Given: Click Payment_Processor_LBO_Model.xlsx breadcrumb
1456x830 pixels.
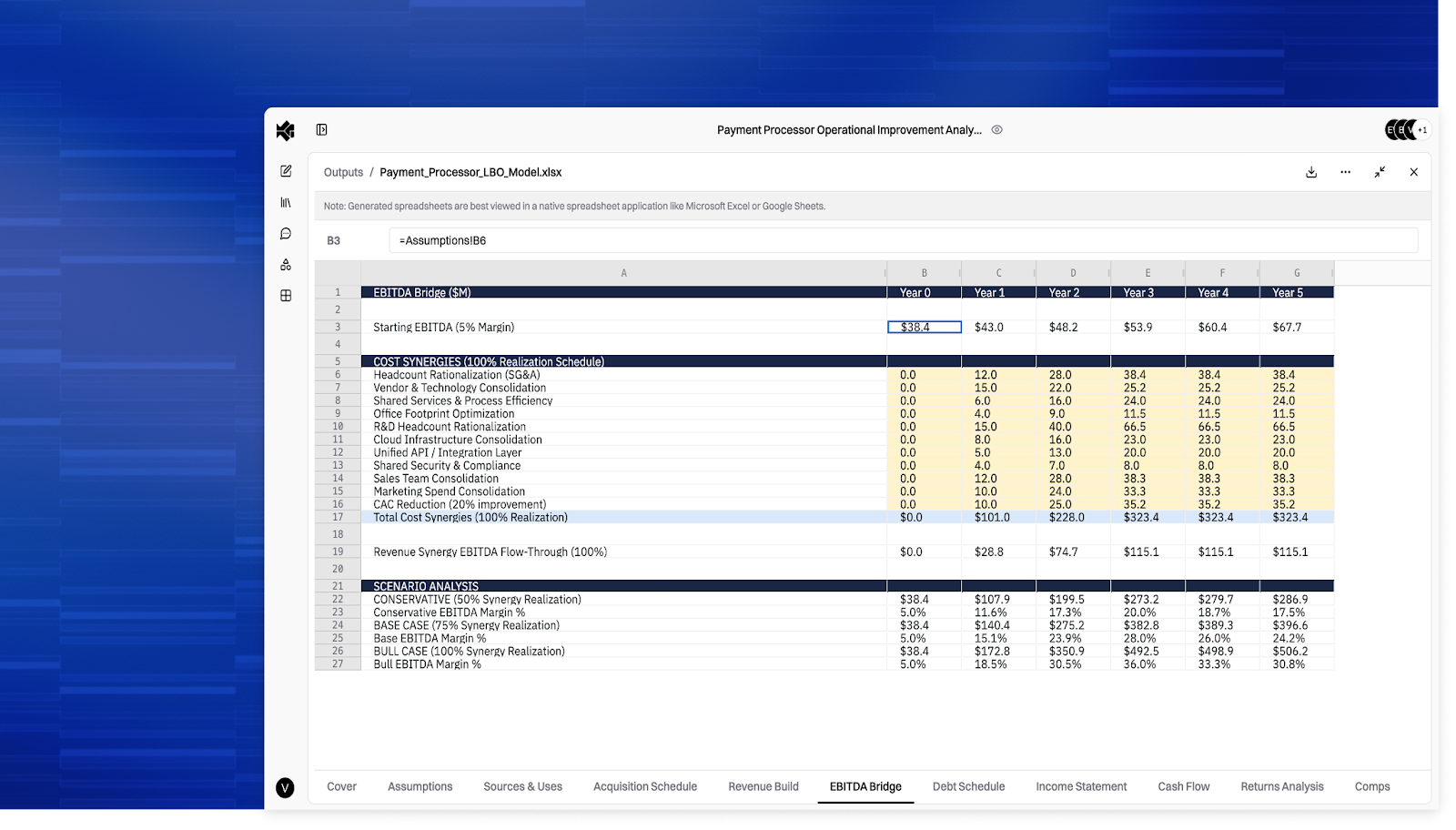Looking at the screenshot, I should pyautogui.click(x=470, y=172).
